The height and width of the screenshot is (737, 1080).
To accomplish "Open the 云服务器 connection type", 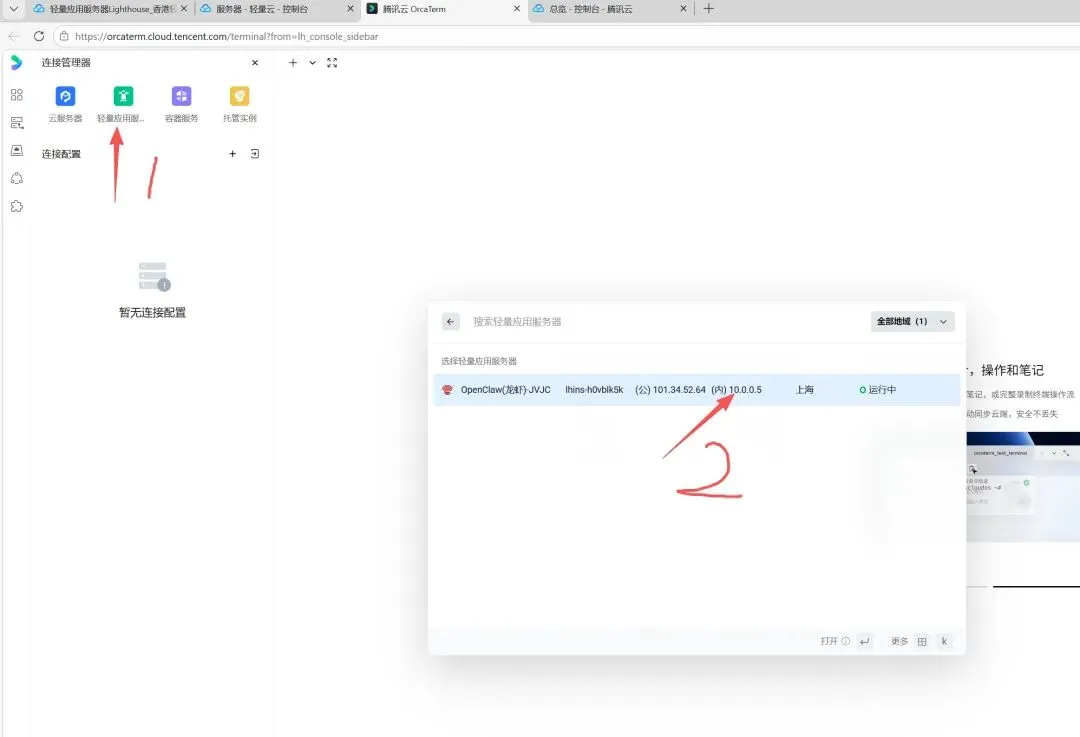I will pyautogui.click(x=65, y=96).
